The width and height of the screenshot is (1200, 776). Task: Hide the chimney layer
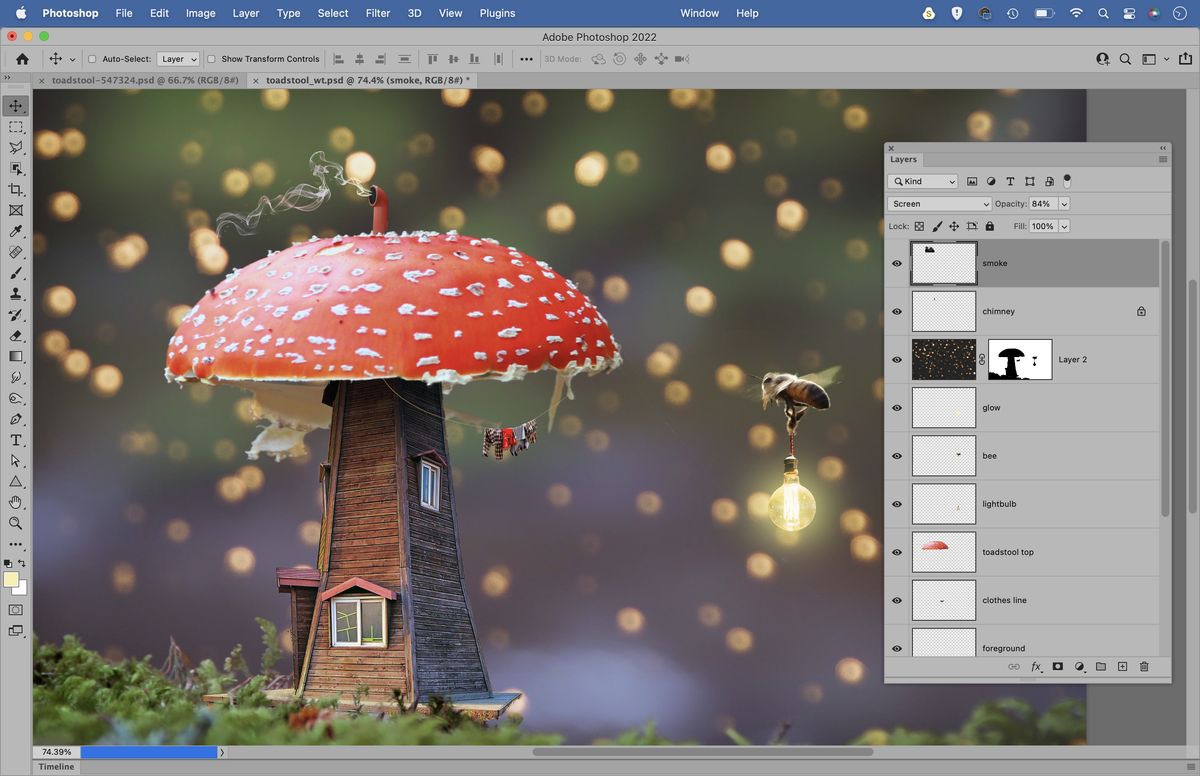coord(897,312)
